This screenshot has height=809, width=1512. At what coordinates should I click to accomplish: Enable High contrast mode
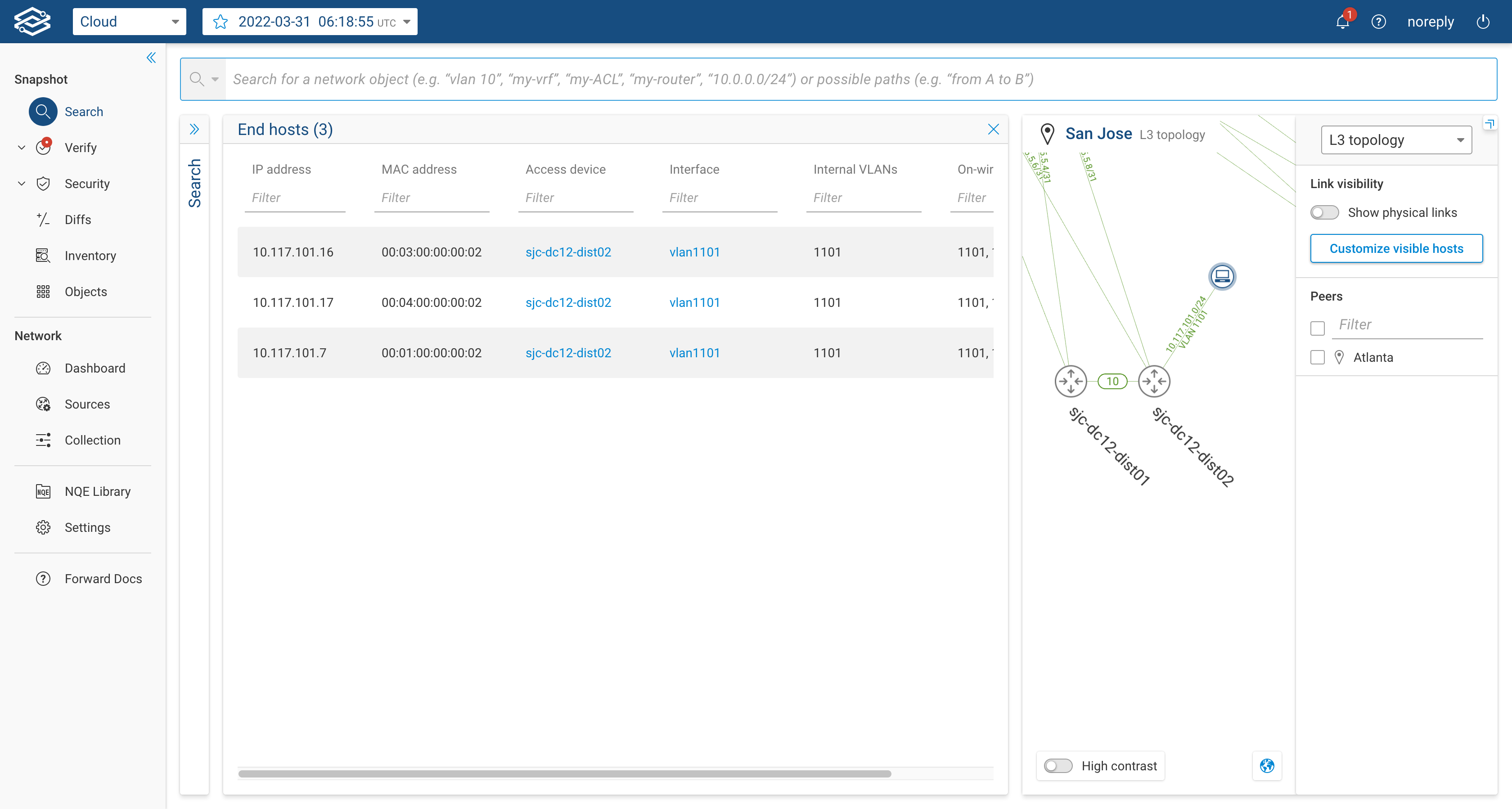click(1057, 765)
